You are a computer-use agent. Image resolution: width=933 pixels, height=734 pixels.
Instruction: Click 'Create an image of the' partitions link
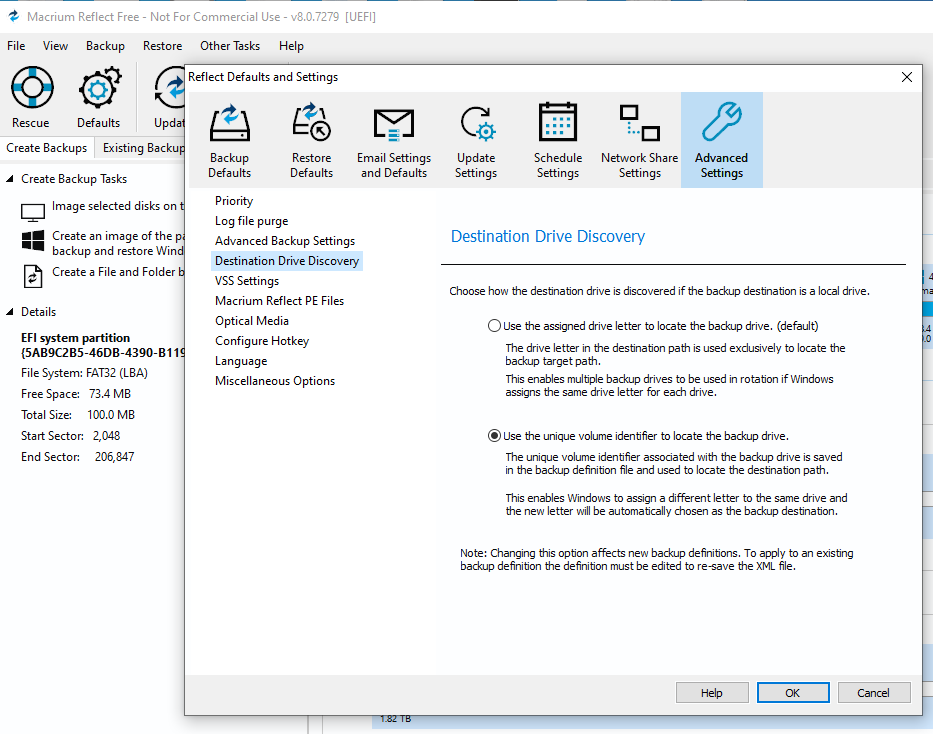coord(118,243)
